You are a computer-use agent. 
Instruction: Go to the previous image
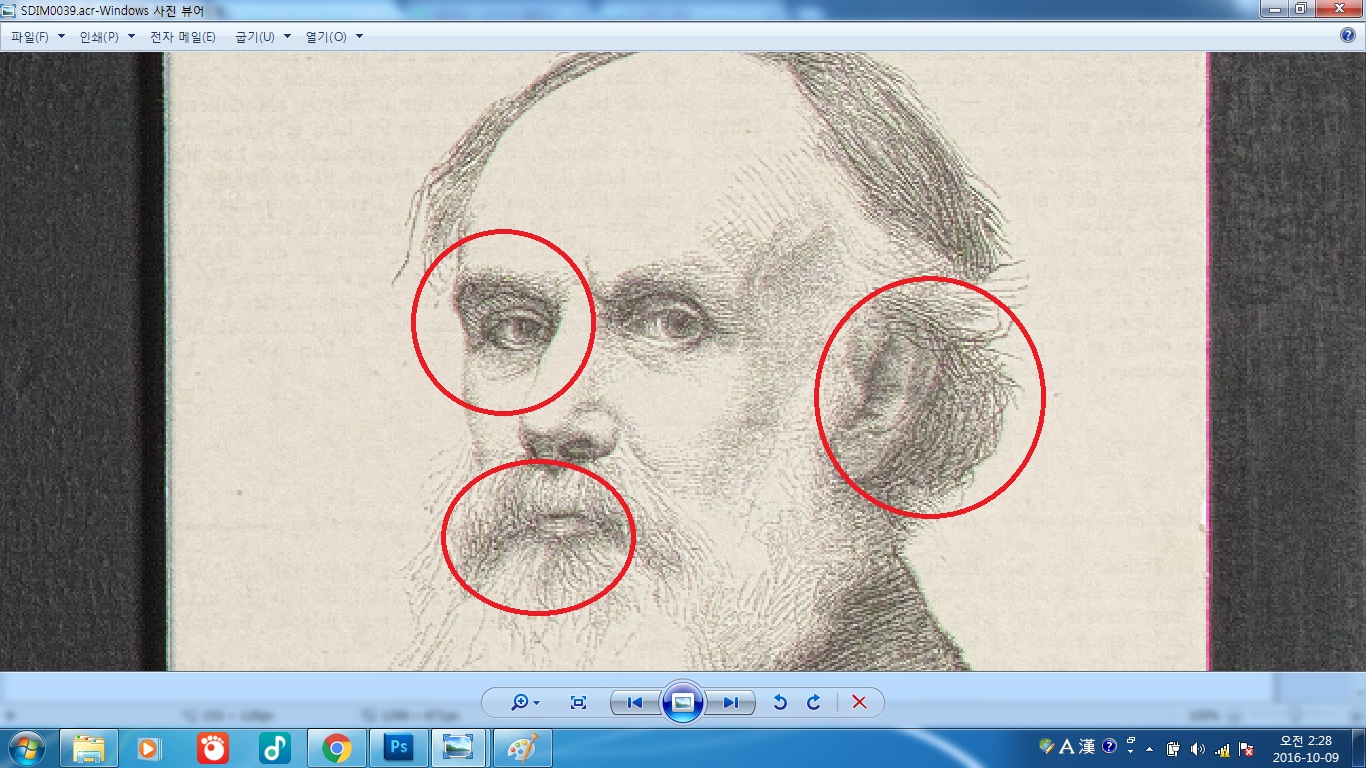[x=635, y=703]
